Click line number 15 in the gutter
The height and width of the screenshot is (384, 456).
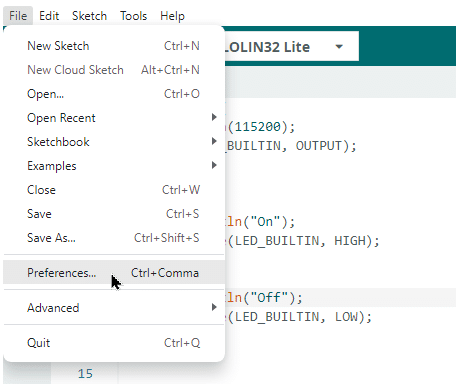(x=85, y=374)
